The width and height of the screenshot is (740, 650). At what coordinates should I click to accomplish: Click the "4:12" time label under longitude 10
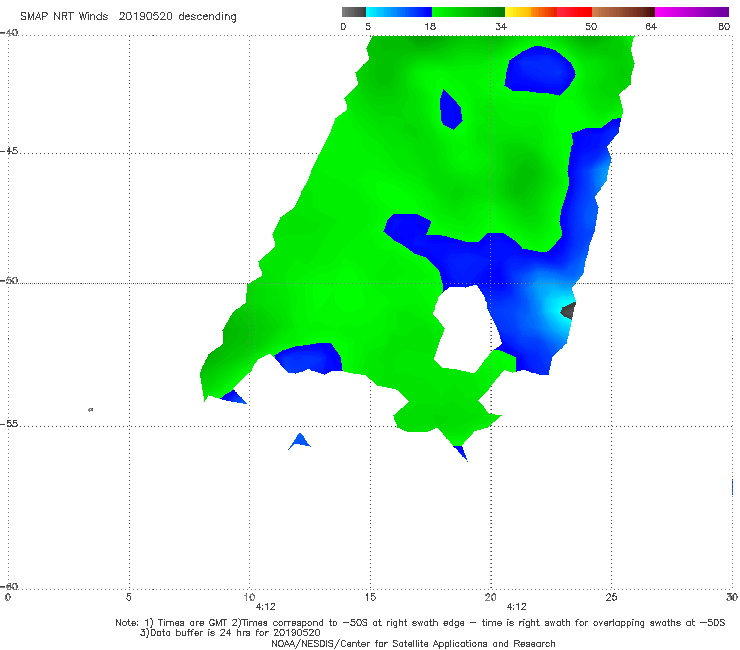(x=266, y=607)
